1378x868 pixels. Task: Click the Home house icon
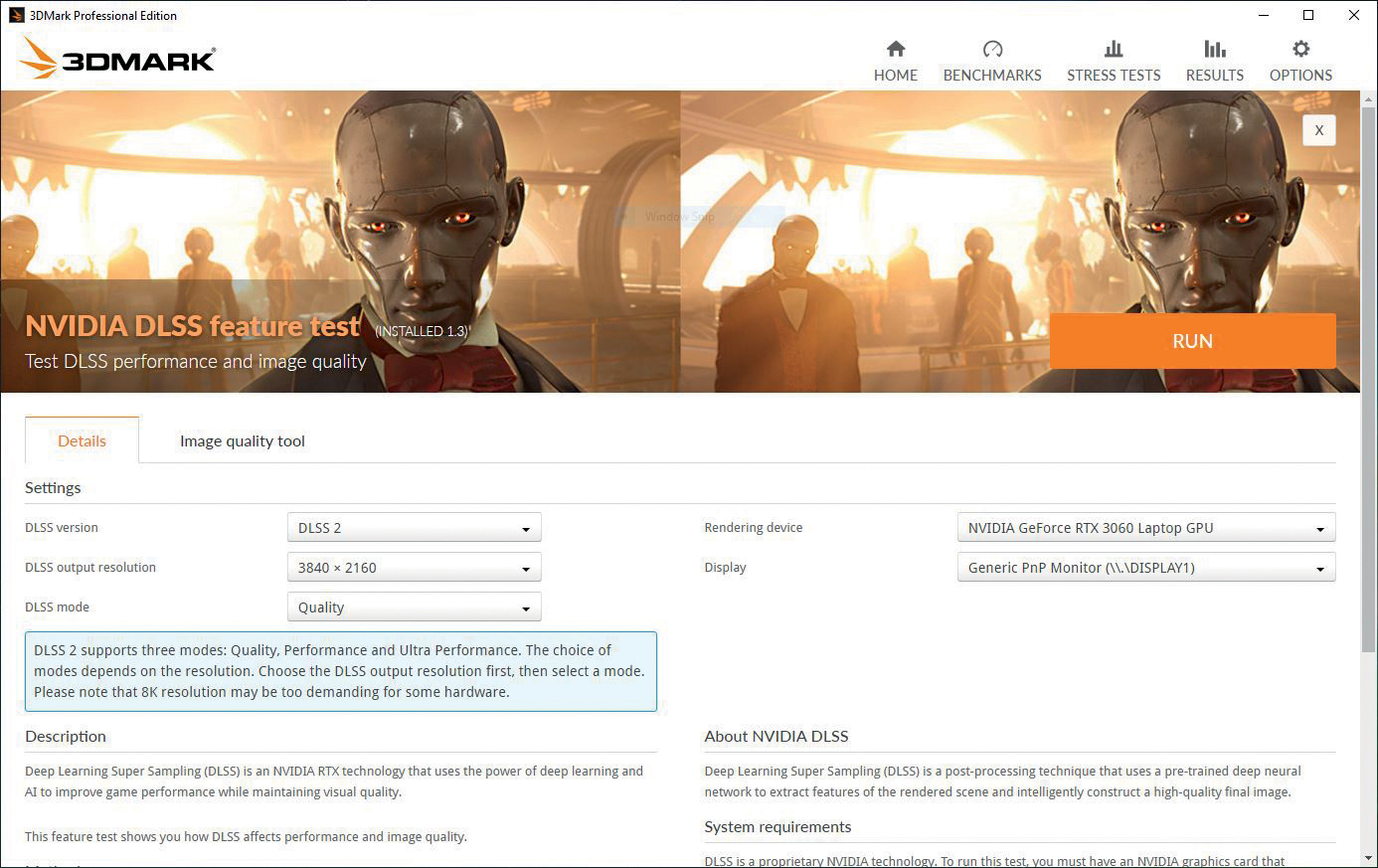click(x=896, y=49)
